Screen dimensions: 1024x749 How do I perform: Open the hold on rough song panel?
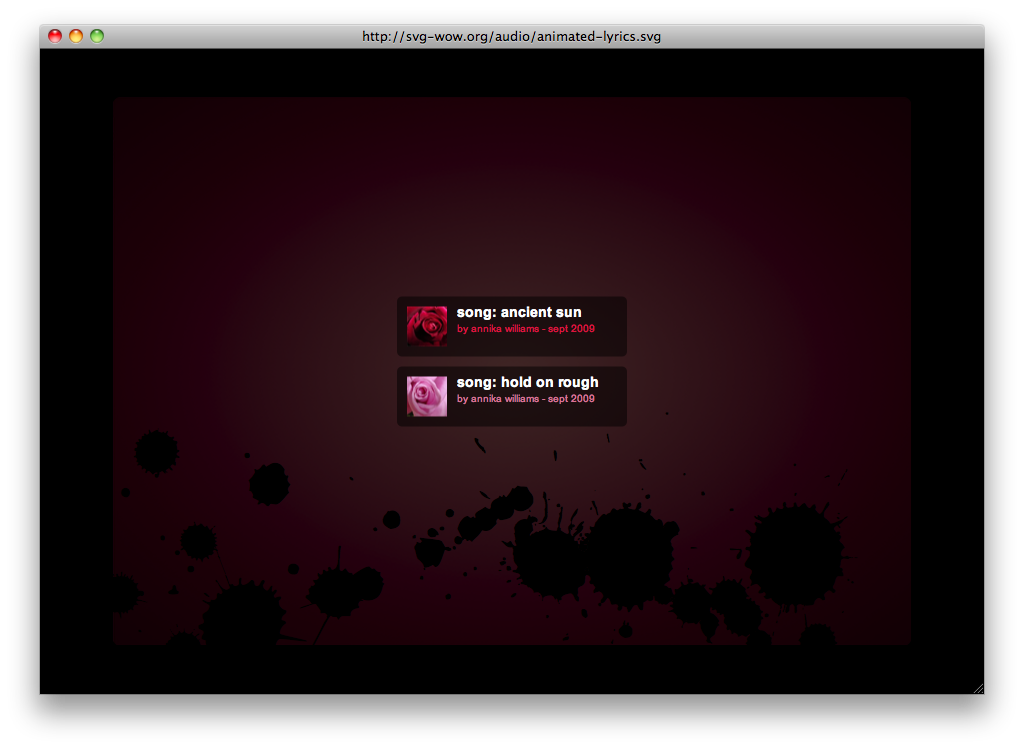(x=511, y=396)
